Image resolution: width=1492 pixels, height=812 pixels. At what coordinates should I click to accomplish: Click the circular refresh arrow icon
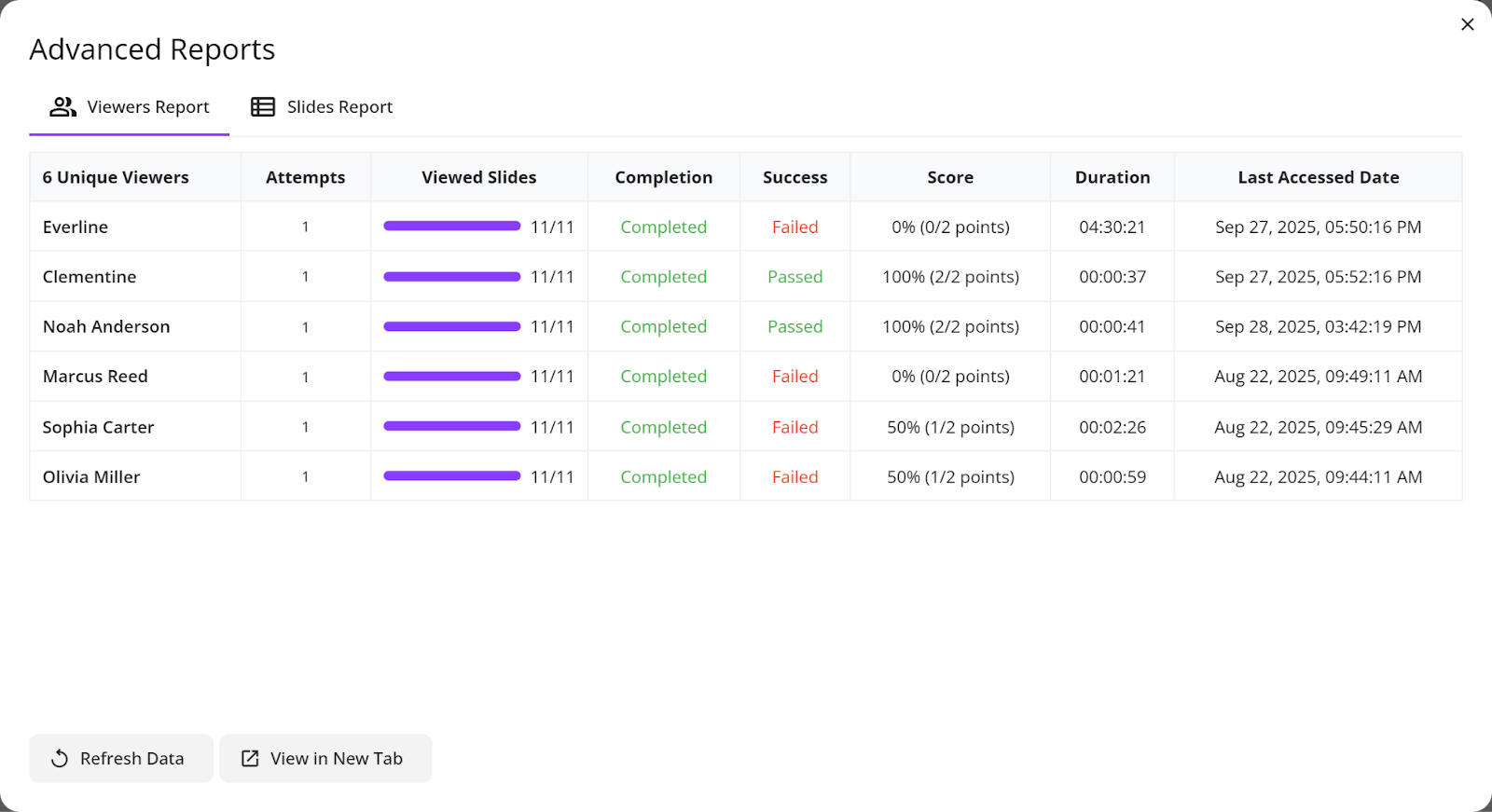60,759
